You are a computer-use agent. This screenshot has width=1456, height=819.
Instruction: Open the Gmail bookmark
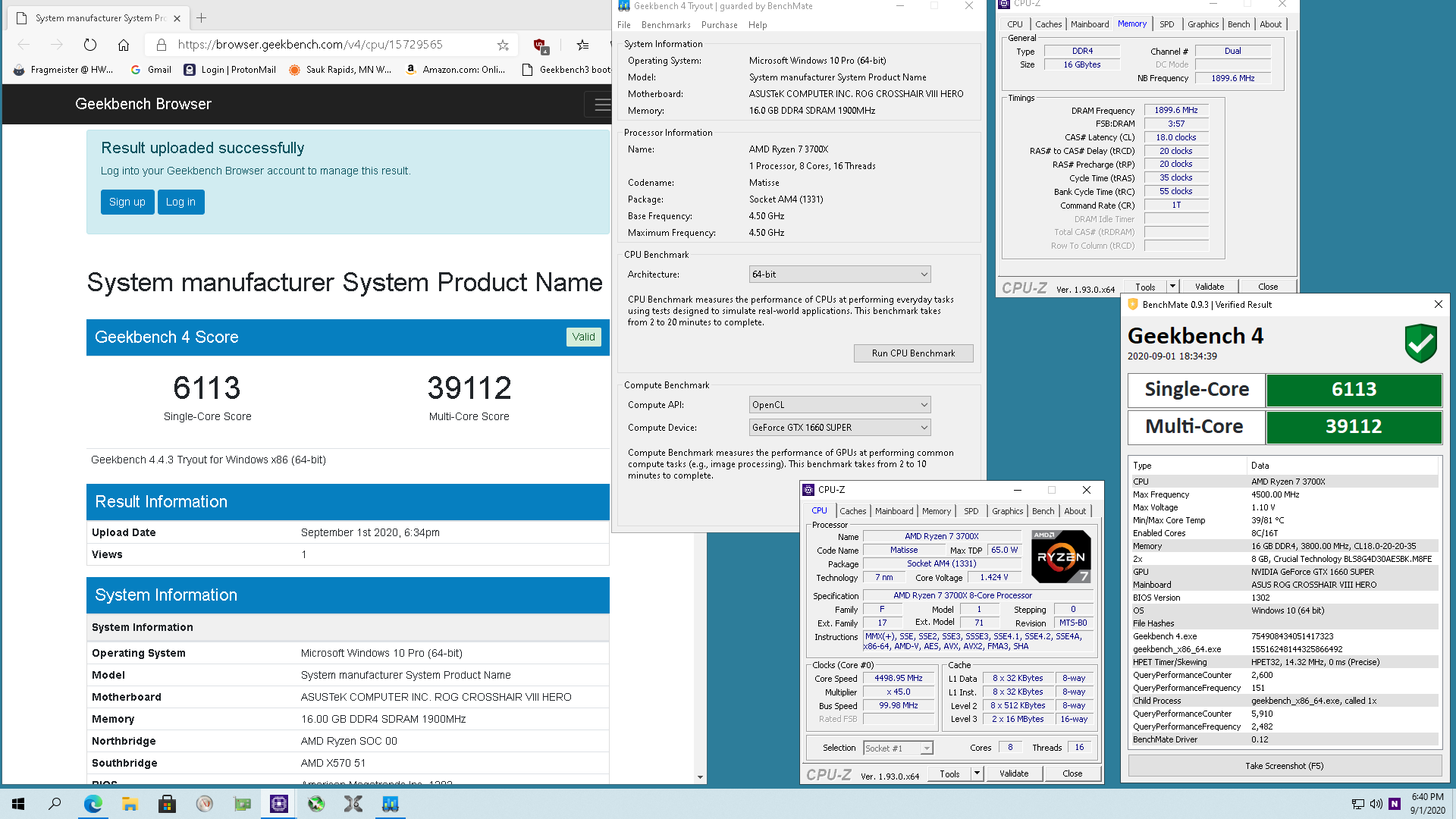(152, 70)
